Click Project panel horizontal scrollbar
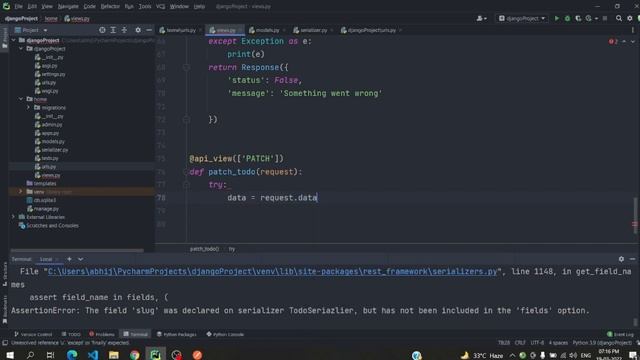This screenshot has height=360, width=640. (x=77, y=250)
